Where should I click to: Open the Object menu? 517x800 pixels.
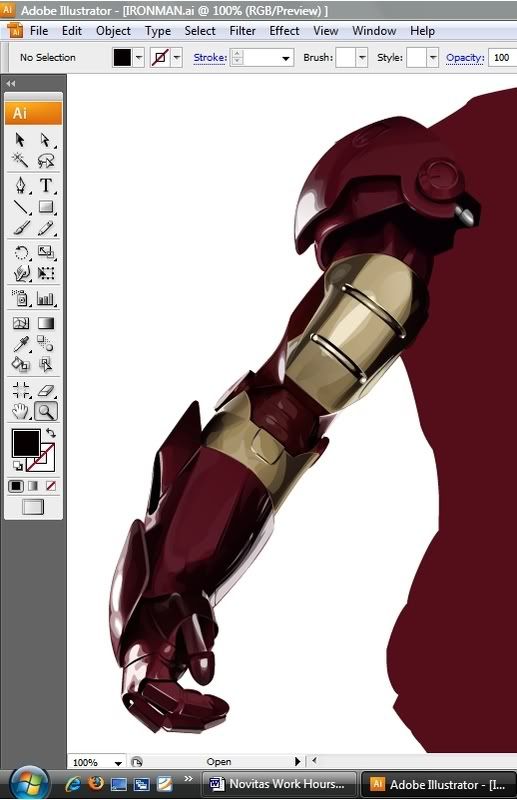pyautogui.click(x=113, y=31)
